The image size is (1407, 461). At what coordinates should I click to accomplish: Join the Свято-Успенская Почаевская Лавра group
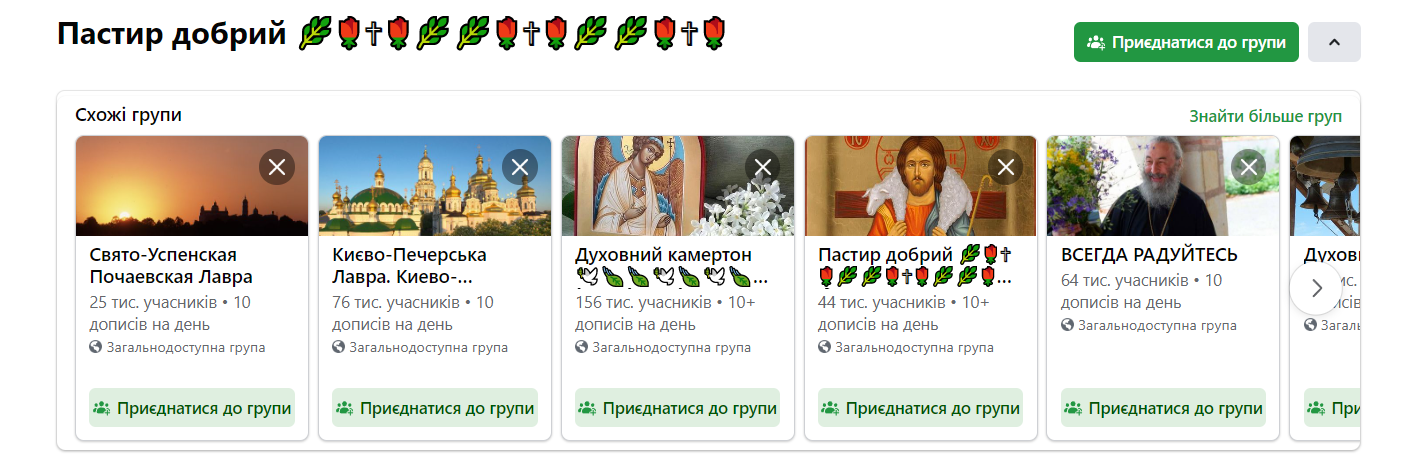point(192,408)
